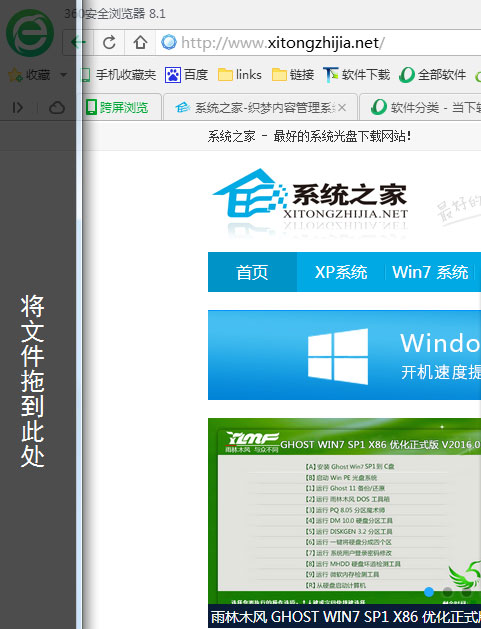481x629 pixels.
Task: Open the home page icon
Action: click(140, 42)
